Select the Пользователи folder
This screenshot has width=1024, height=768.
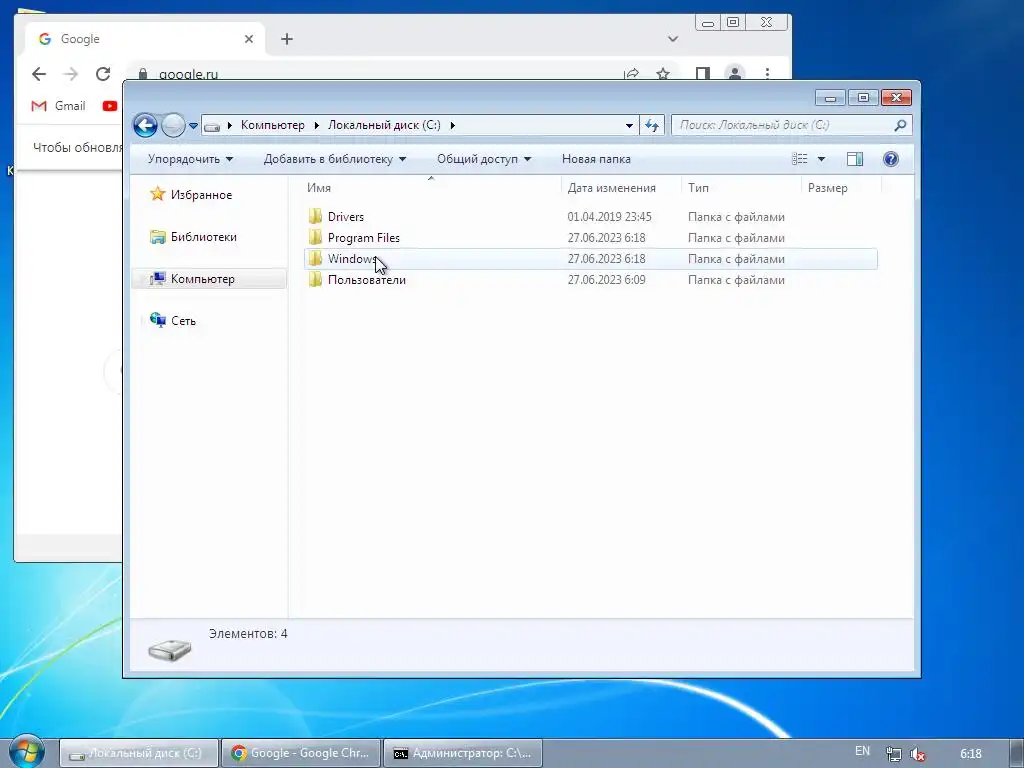point(366,280)
